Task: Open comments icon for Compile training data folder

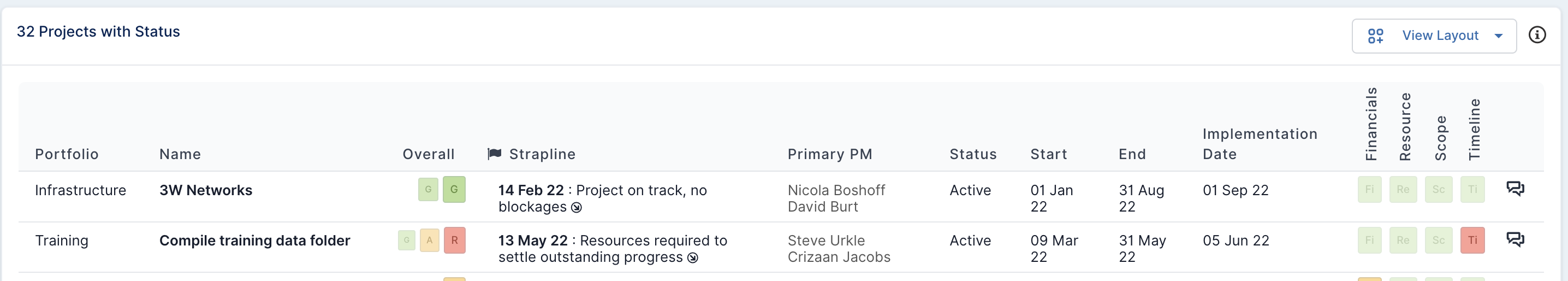Action: pos(1515,239)
